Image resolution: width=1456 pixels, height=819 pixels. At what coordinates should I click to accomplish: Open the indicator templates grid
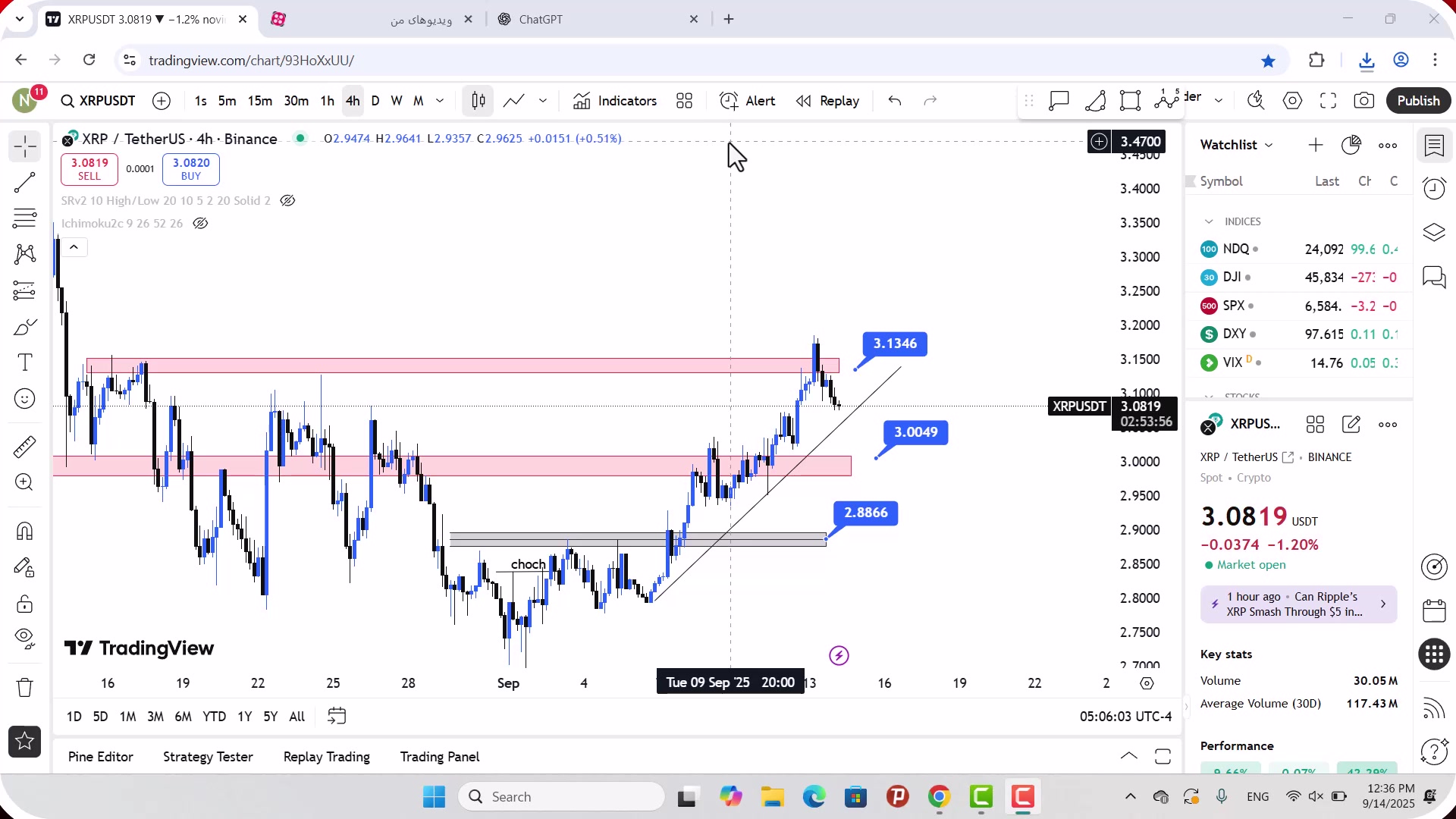tap(685, 101)
